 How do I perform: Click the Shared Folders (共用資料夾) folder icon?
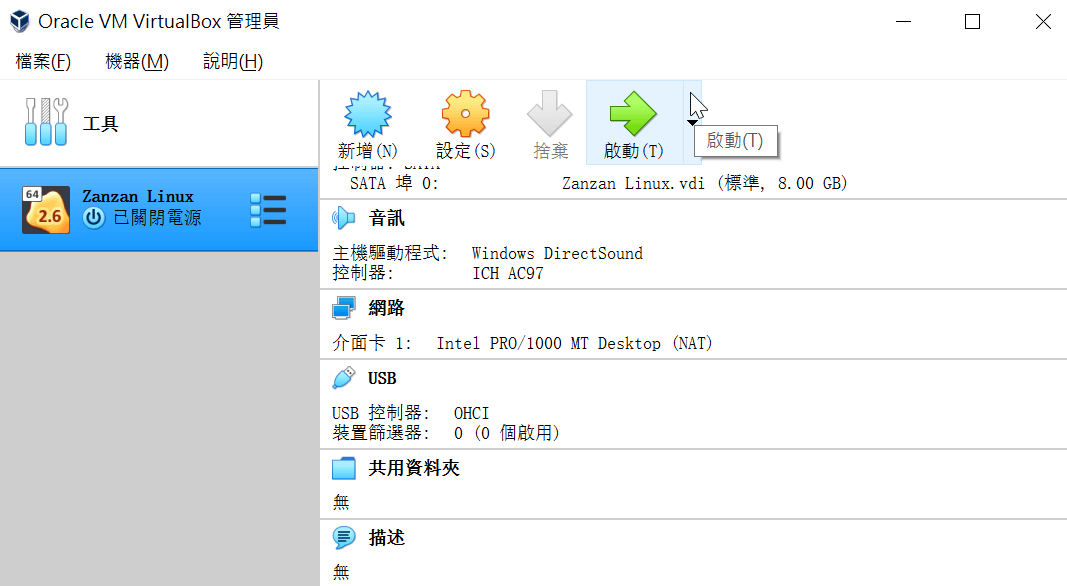(344, 468)
